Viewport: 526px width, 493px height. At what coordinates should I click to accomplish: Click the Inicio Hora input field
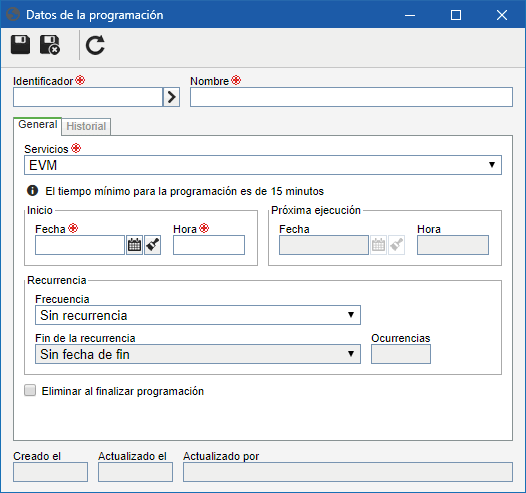(209, 245)
